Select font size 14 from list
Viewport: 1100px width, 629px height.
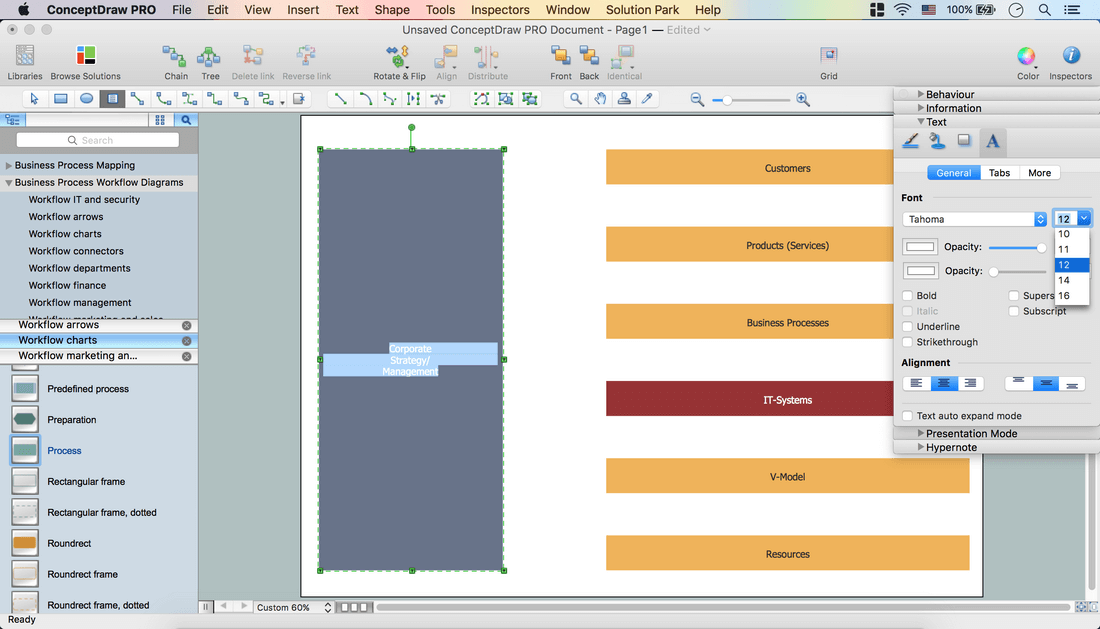[1064, 281]
